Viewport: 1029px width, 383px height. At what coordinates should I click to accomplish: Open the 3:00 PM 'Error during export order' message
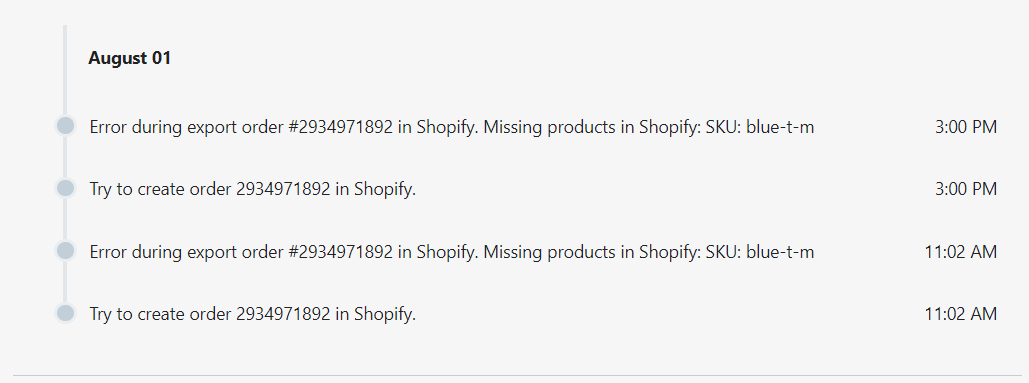[452, 127]
